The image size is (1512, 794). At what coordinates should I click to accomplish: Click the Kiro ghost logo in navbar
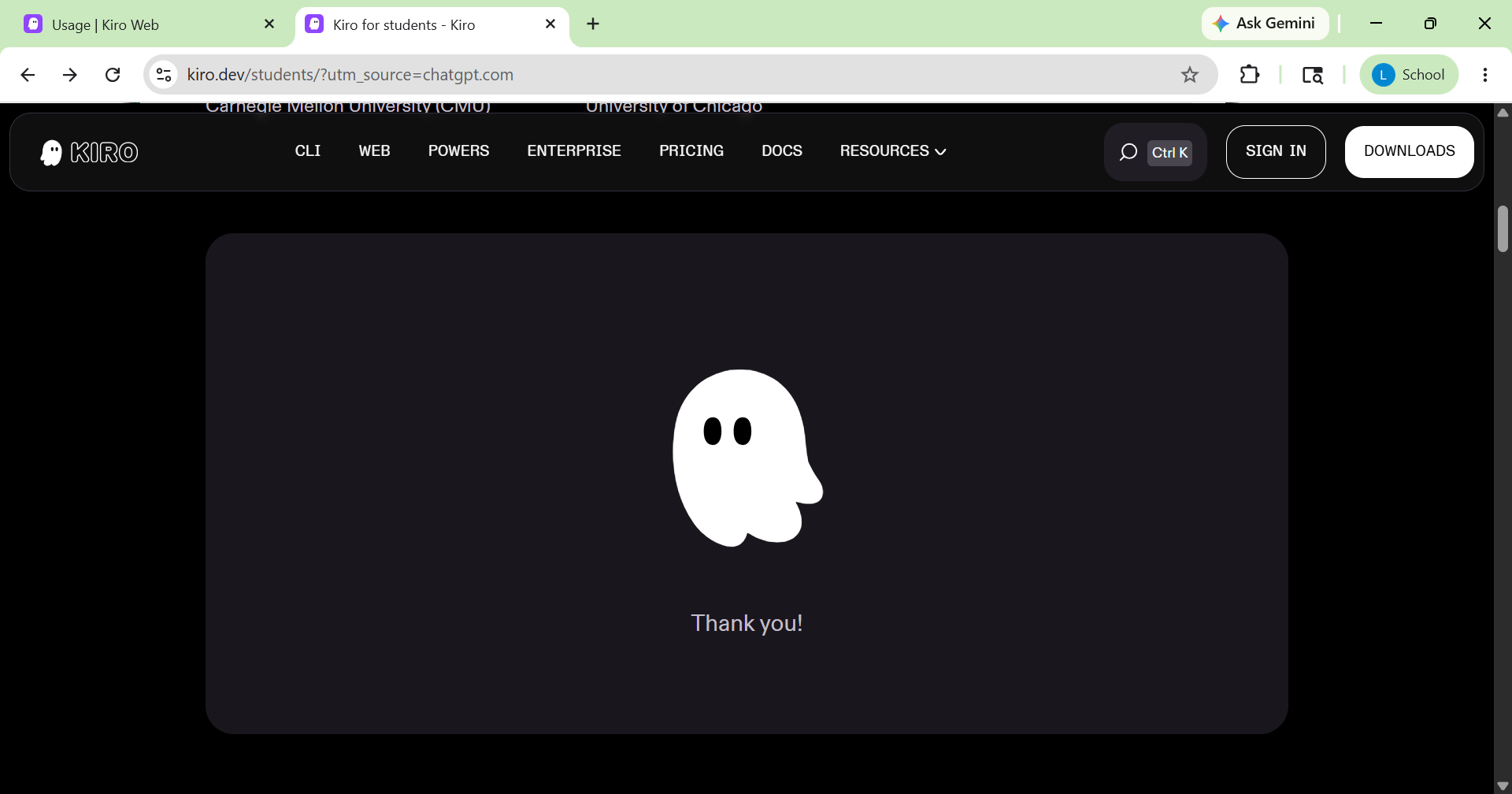pyautogui.click(x=89, y=152)
